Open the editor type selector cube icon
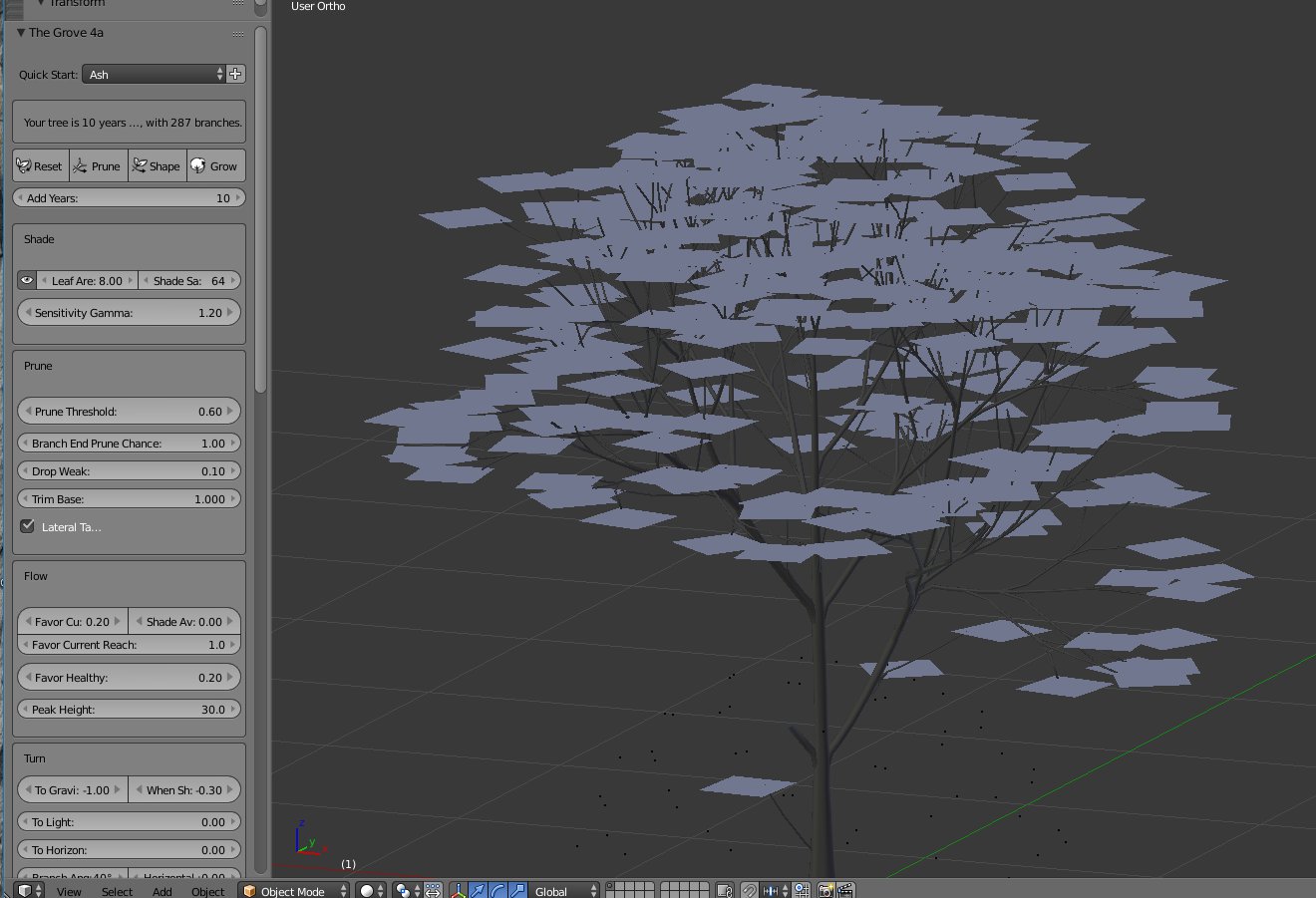The height and width of the screenshot is (898, 1316). [x=31, y=890]
